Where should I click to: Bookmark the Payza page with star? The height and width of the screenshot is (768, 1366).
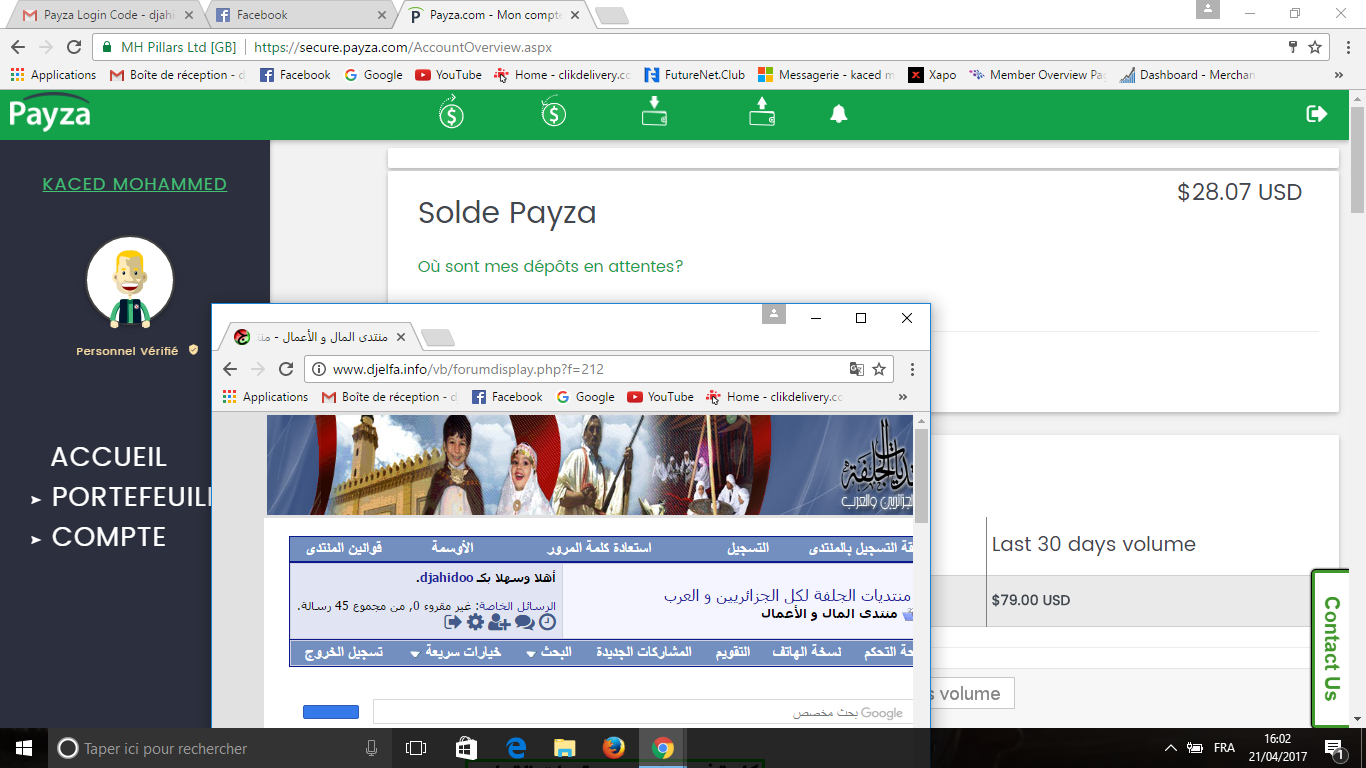point(1315,47)
